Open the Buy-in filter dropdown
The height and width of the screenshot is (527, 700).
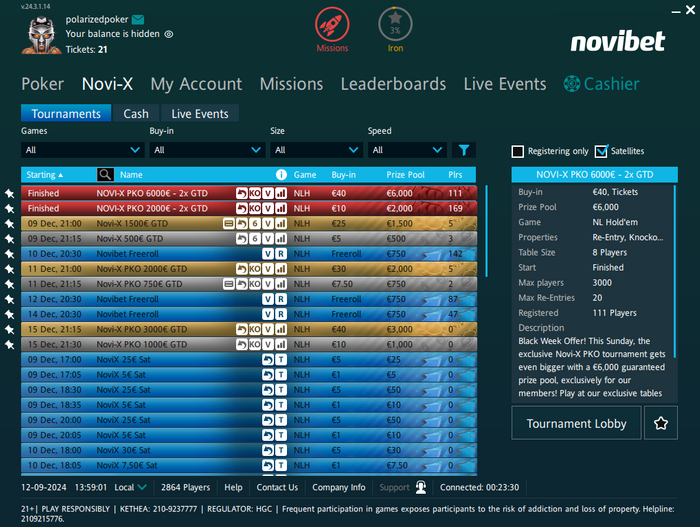tap(207, 150)
